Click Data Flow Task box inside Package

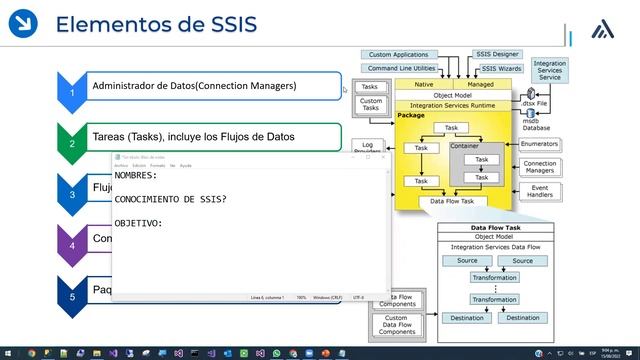point(452,201)
